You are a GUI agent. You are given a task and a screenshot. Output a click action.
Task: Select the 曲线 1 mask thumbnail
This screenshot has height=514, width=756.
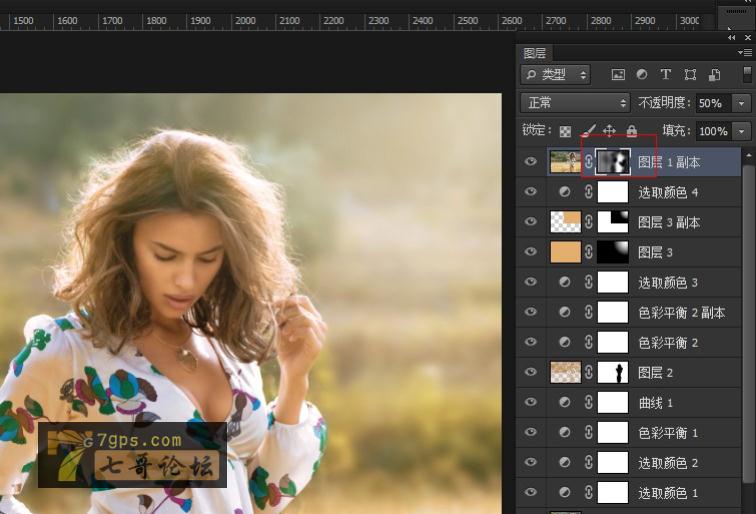[613, 402]
